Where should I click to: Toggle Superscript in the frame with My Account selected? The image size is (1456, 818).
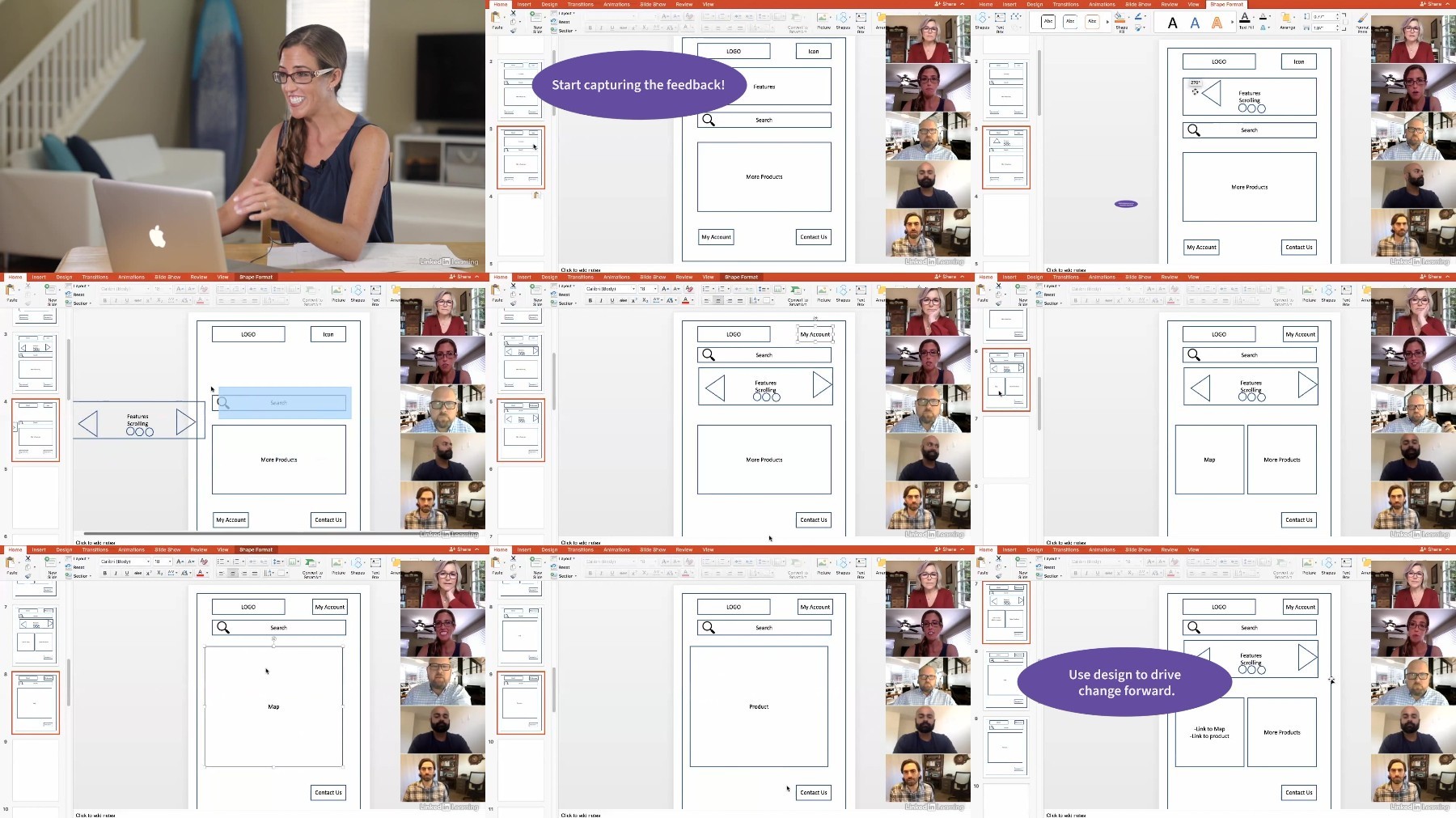tap(634, 300)
